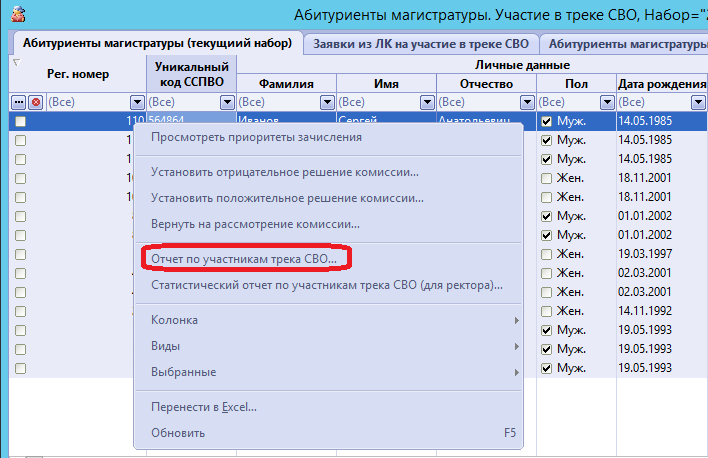Open Статистический отчет по участникам трека СВО (для ректора)
Viewport: 708px width, 458px height.
click(328, 285)
